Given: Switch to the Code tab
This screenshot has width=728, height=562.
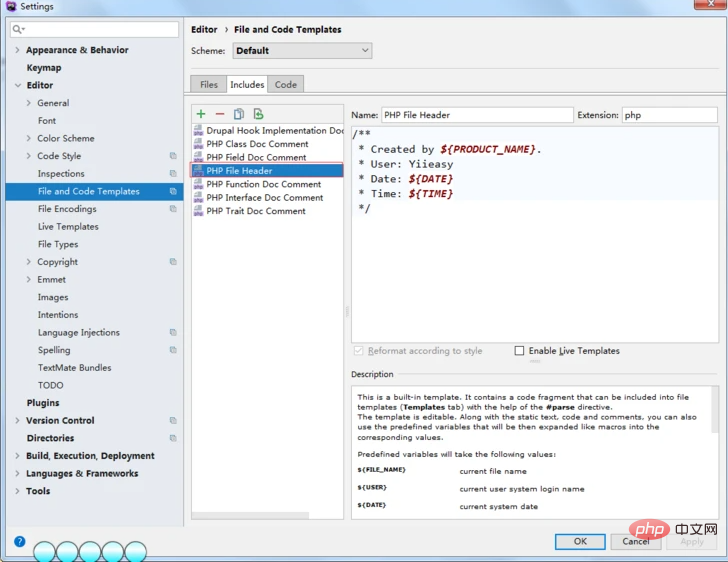Looking at the screenshot, I should pyautogui.click(x=285, y=85).
